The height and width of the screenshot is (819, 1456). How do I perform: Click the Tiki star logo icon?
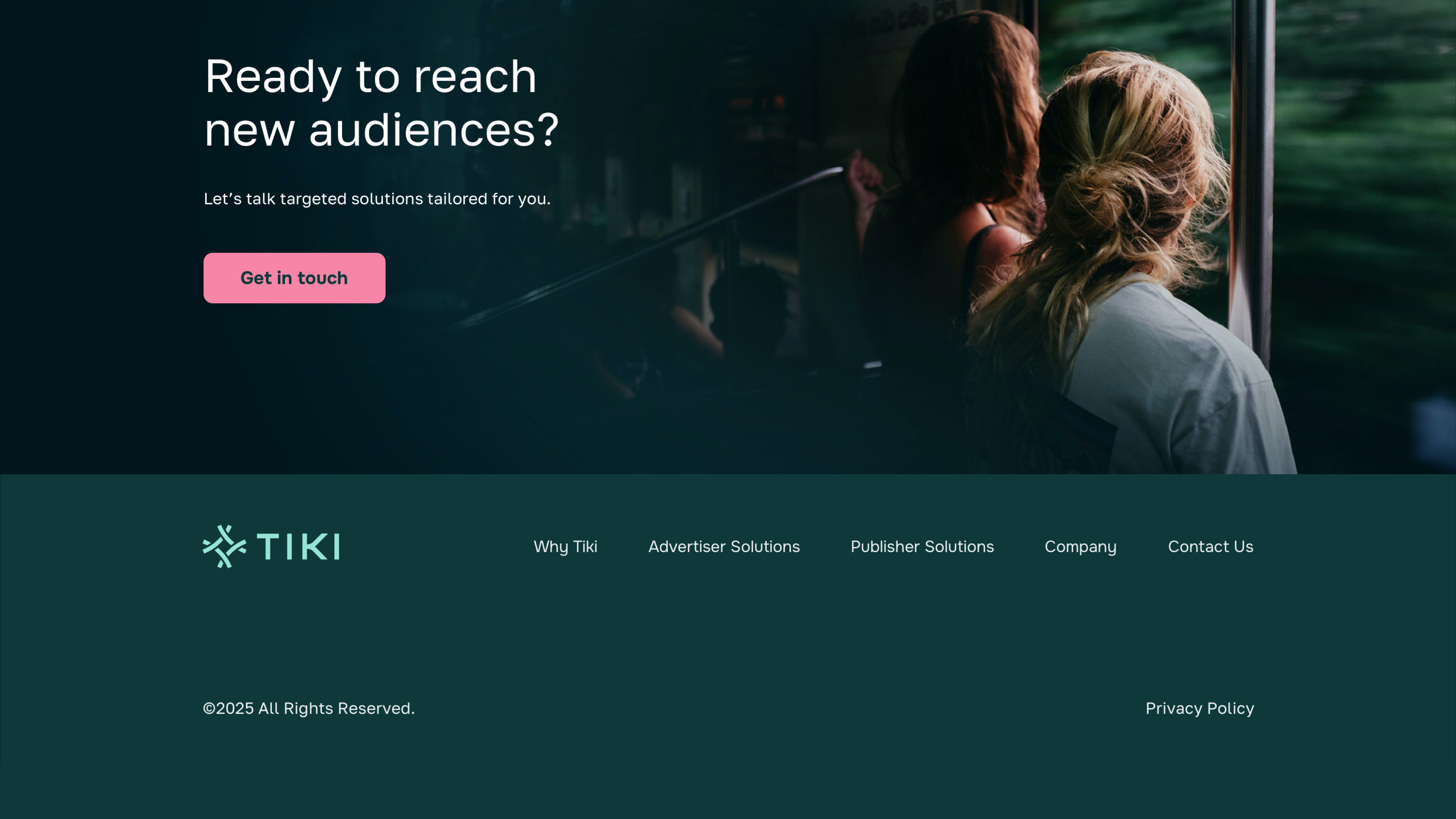(x=224, y=546)
